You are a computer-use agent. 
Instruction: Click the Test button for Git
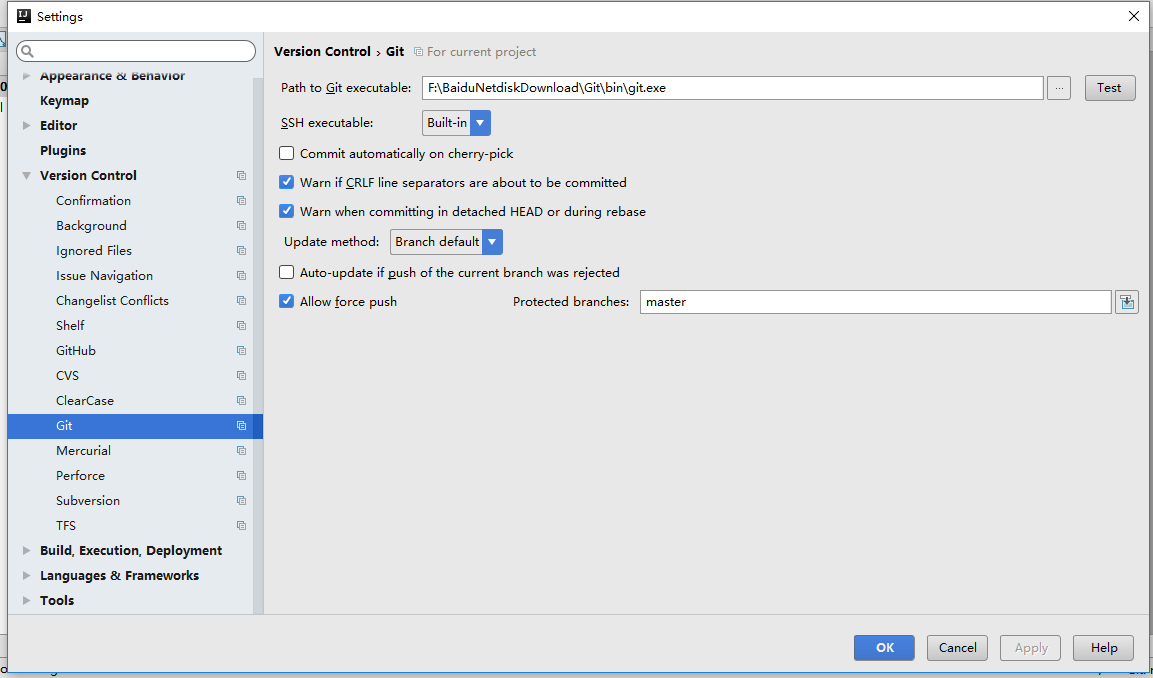point(1110,88)
